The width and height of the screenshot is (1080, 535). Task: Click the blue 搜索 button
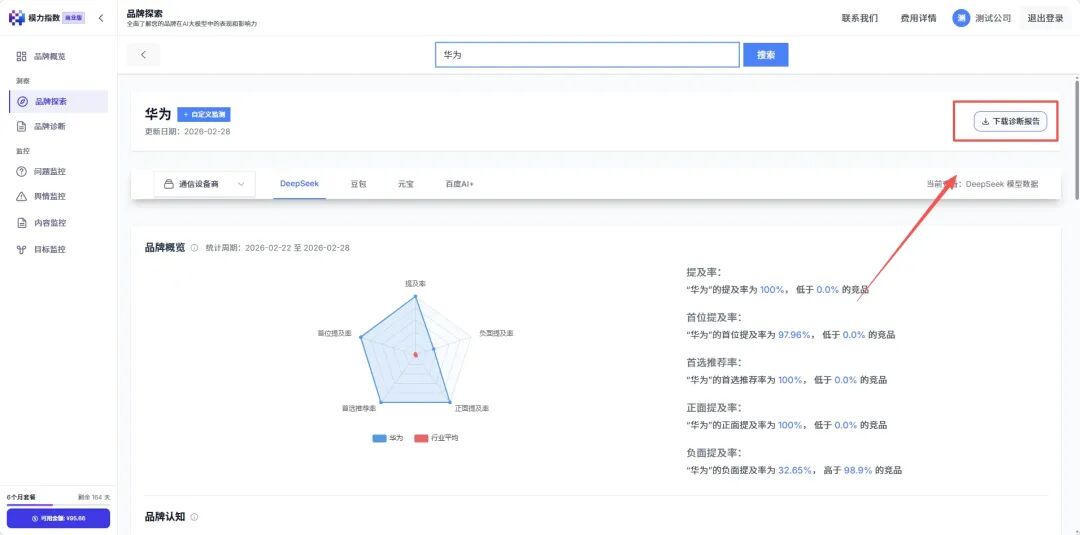[765, 55]
